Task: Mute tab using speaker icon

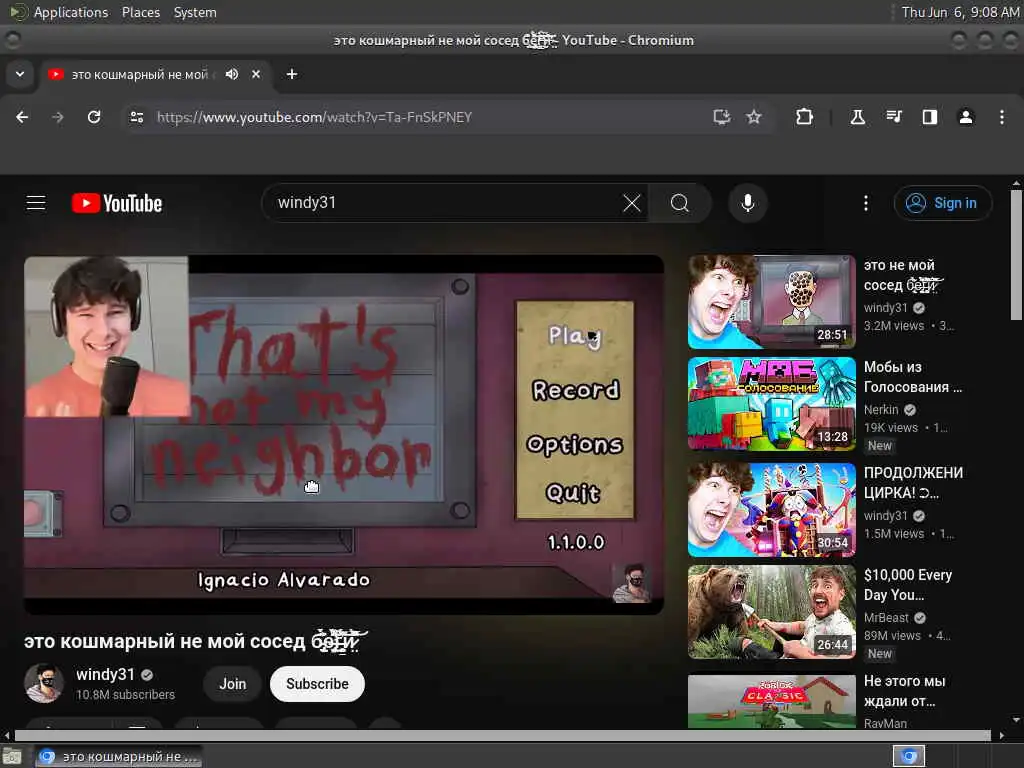Action: click(232, 74)
